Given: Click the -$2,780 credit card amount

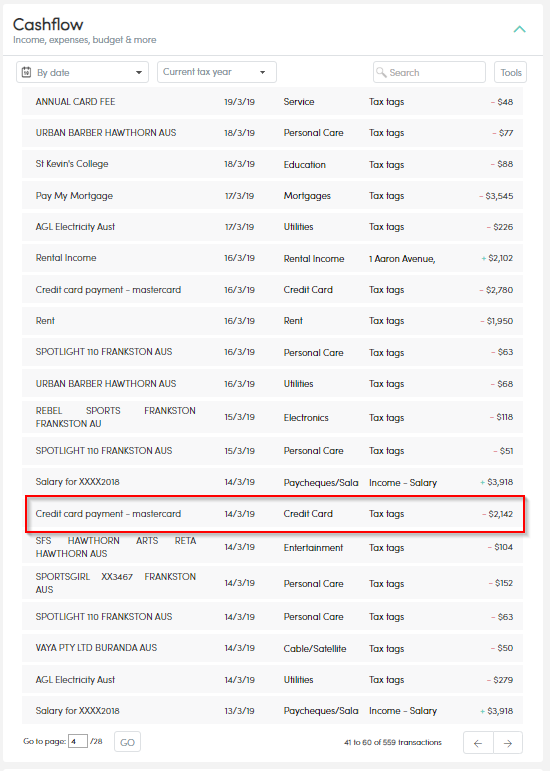Looking at the screenshot, I should [496, 290].
